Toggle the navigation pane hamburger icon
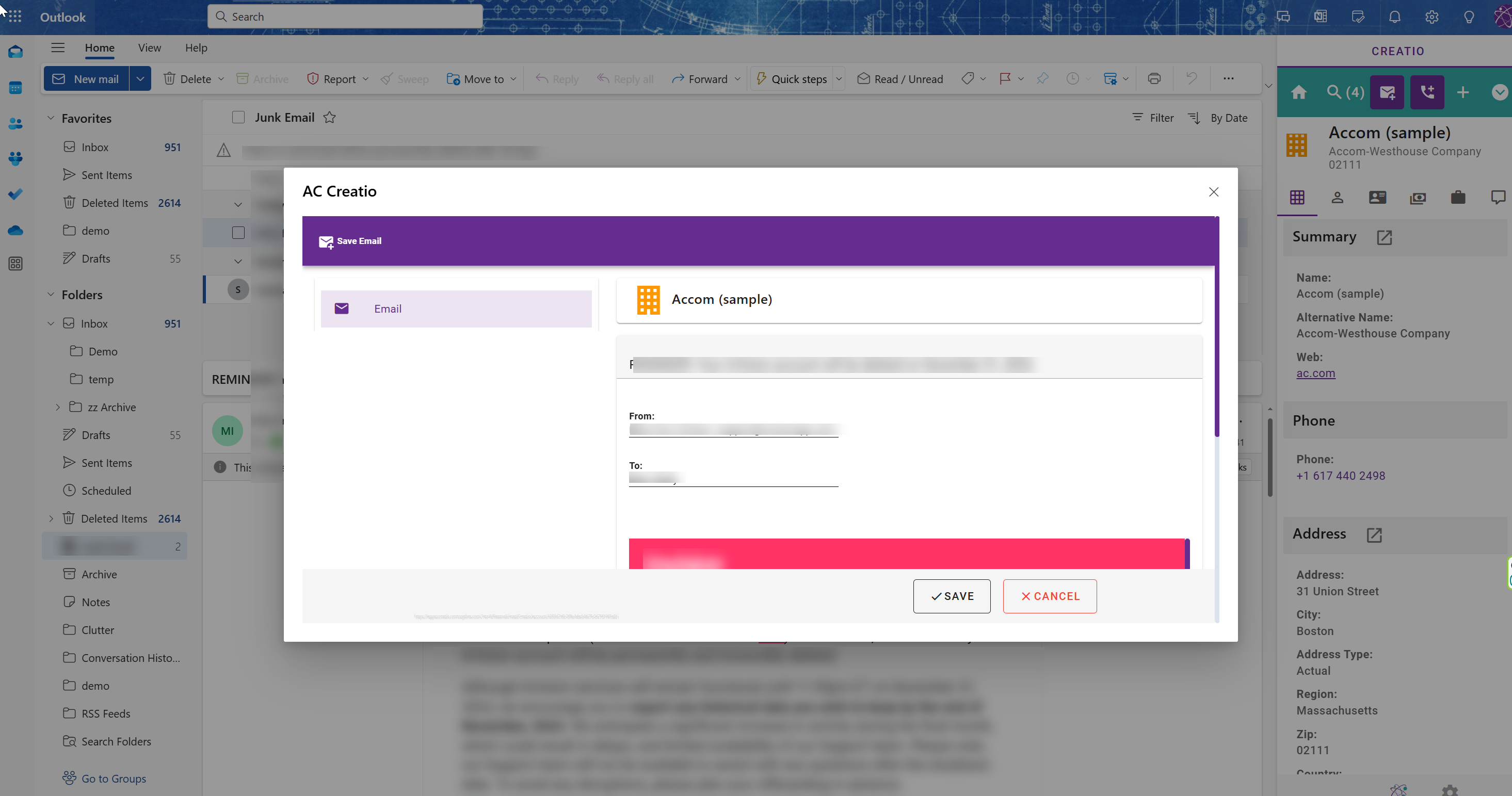The height and width of the screenshot is (796, 1512). point(57,47)
